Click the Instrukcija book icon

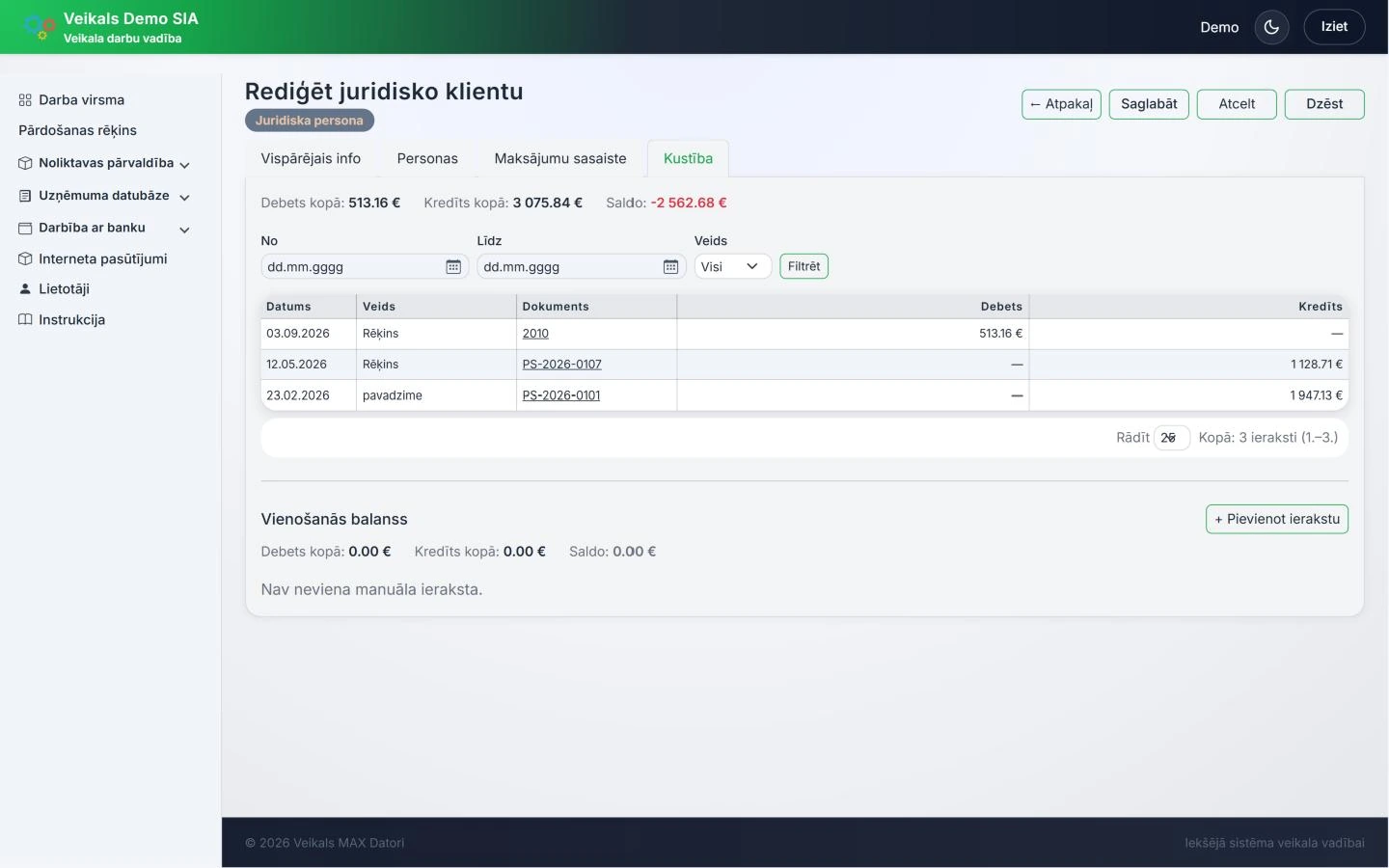[x=25, y=320]
